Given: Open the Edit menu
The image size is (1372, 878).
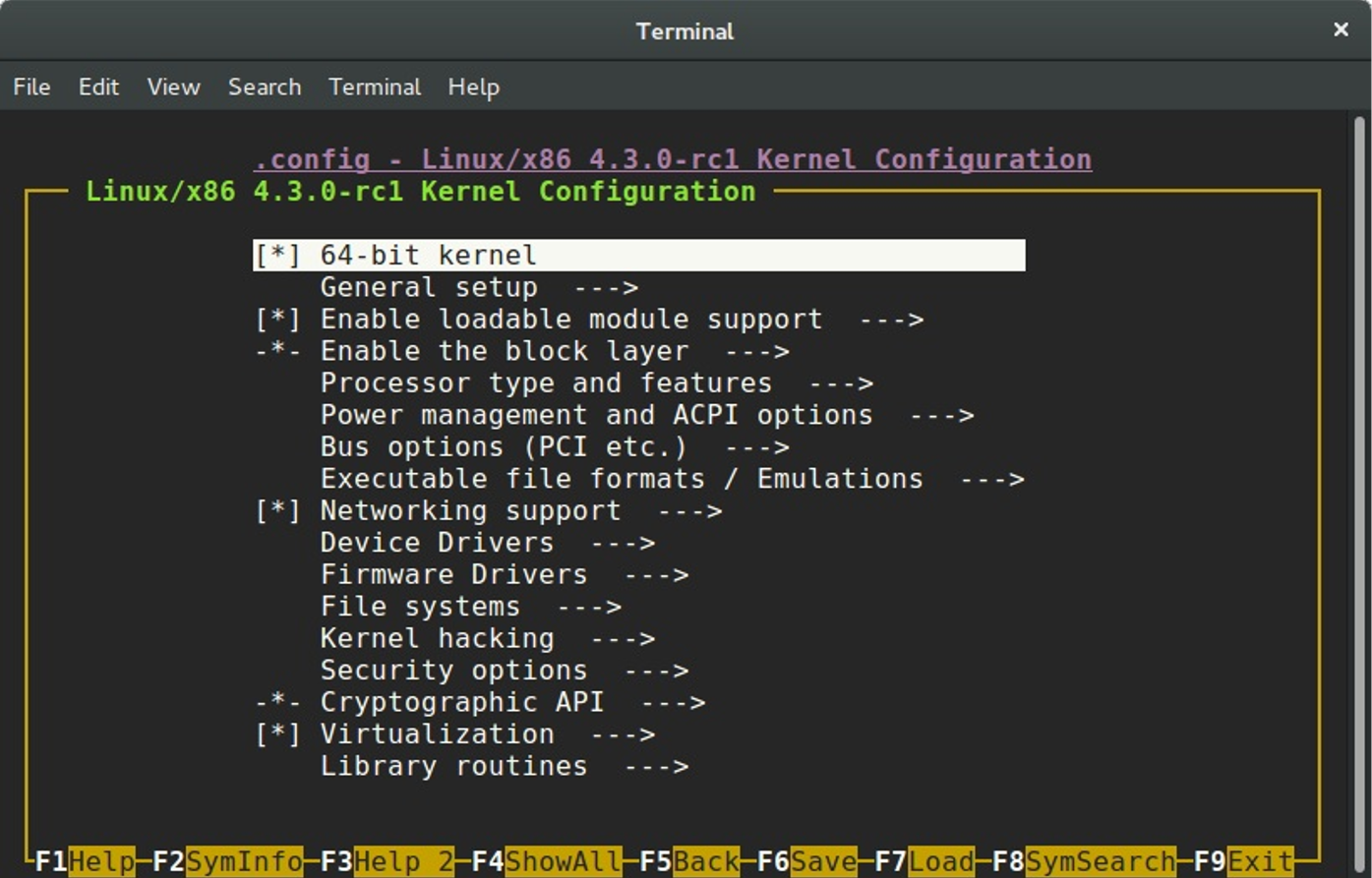Looking at the screenshot, I should (x=98, y=87).
